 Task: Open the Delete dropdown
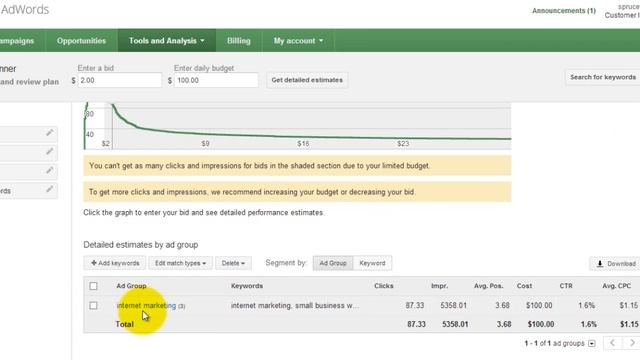pyautogui.click(x=233, y=263)
